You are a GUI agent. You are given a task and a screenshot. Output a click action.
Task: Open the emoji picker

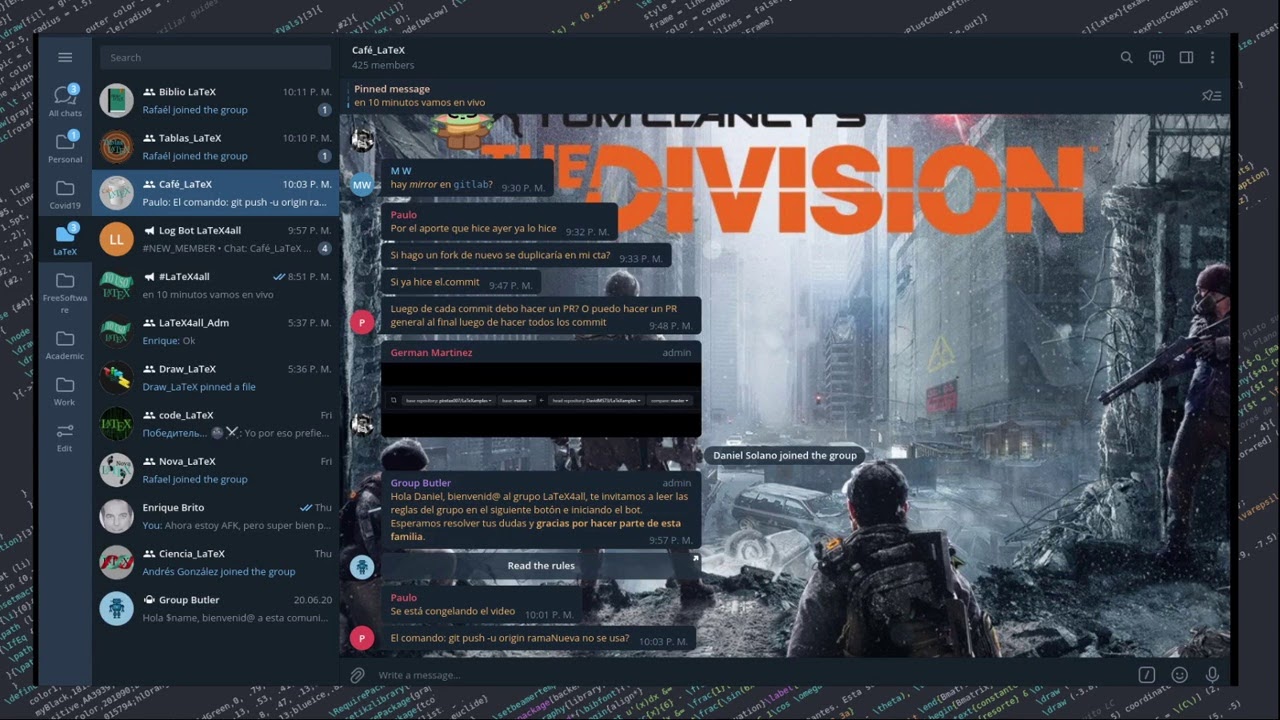pyautogui.click(x=1179, y=675)
